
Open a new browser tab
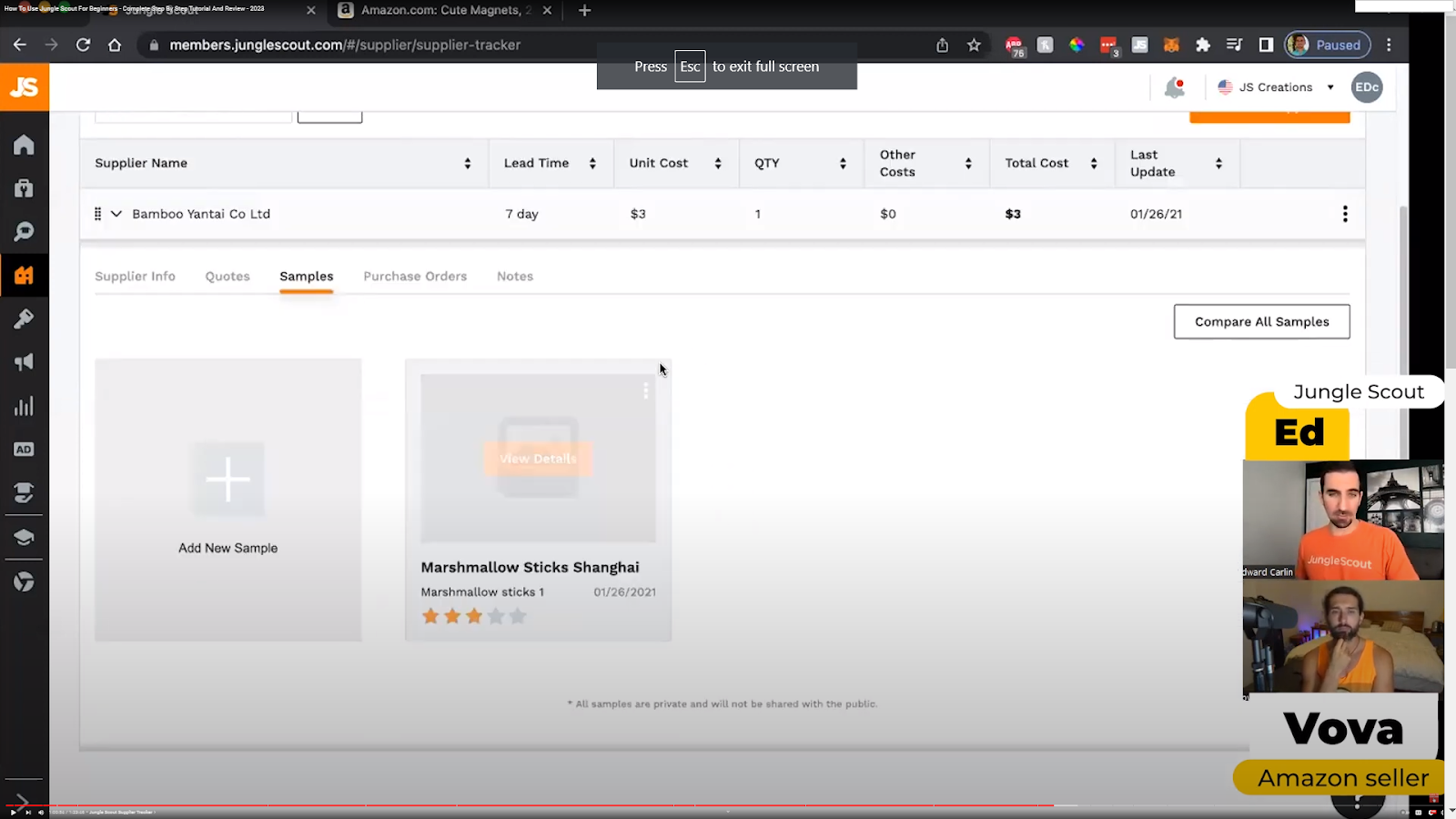click(584, 11)
